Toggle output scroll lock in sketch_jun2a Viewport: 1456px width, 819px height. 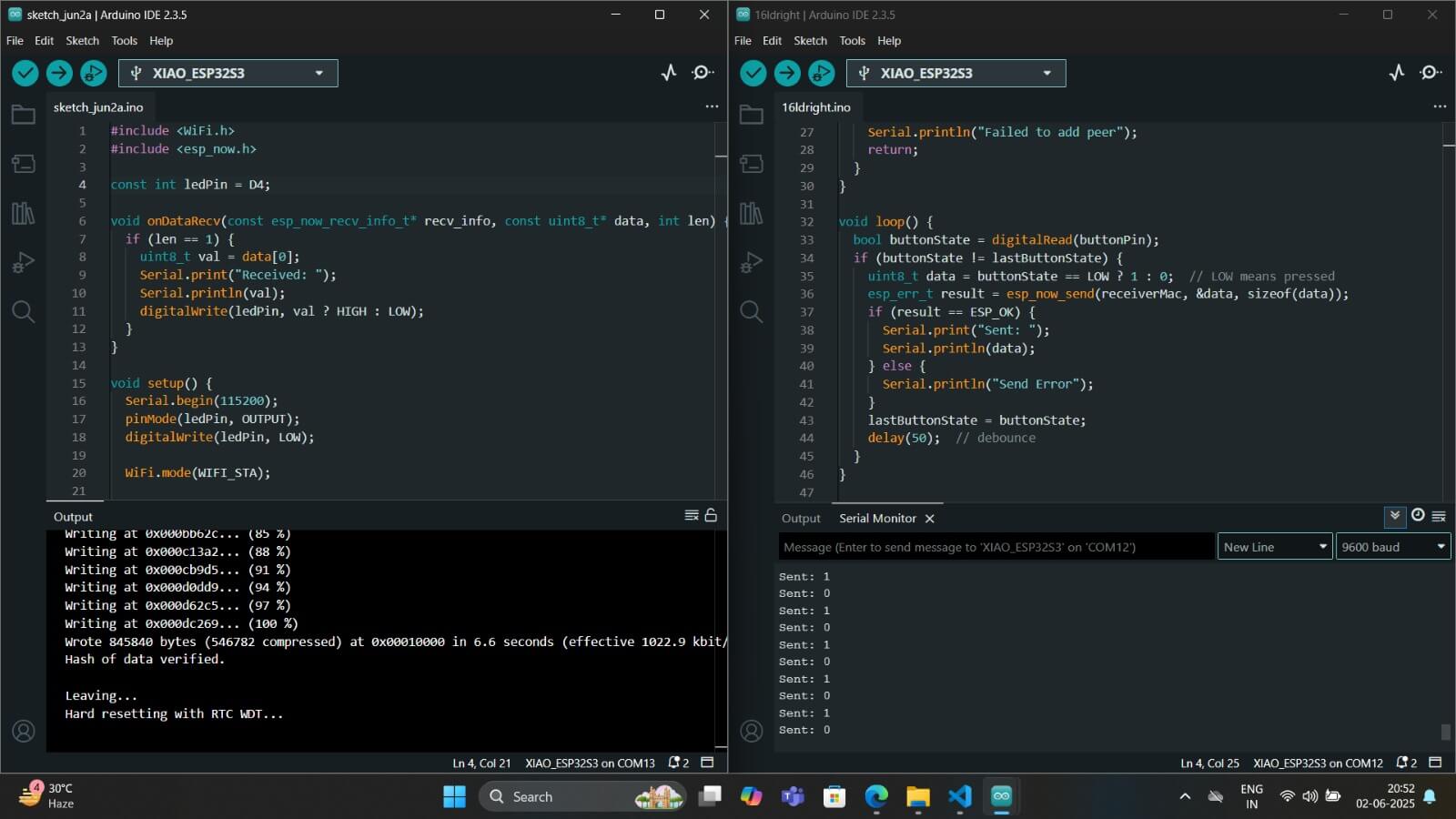point(711,515)
